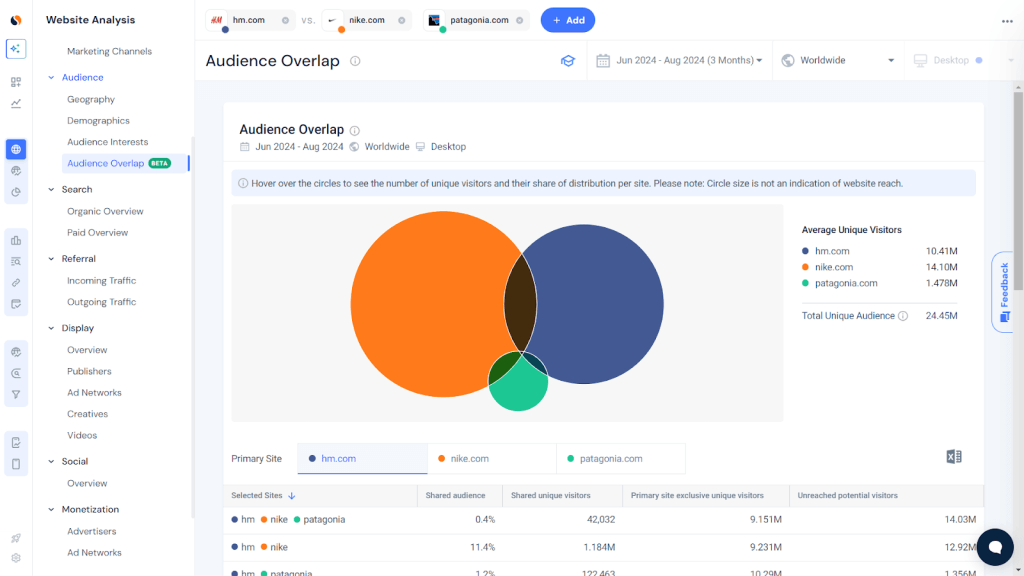
Task: Select the link referral icon in left sidebar
Action: tap(14, 282)
